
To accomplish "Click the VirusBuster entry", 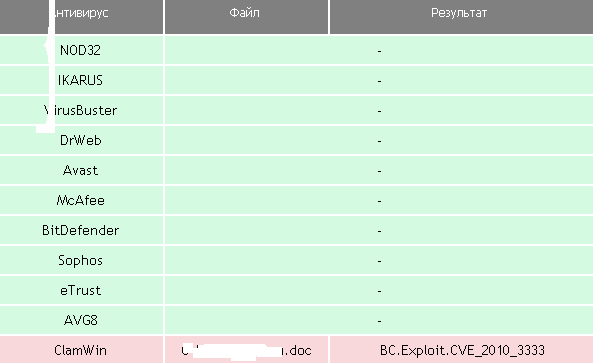I will click(x=80, y=110).
